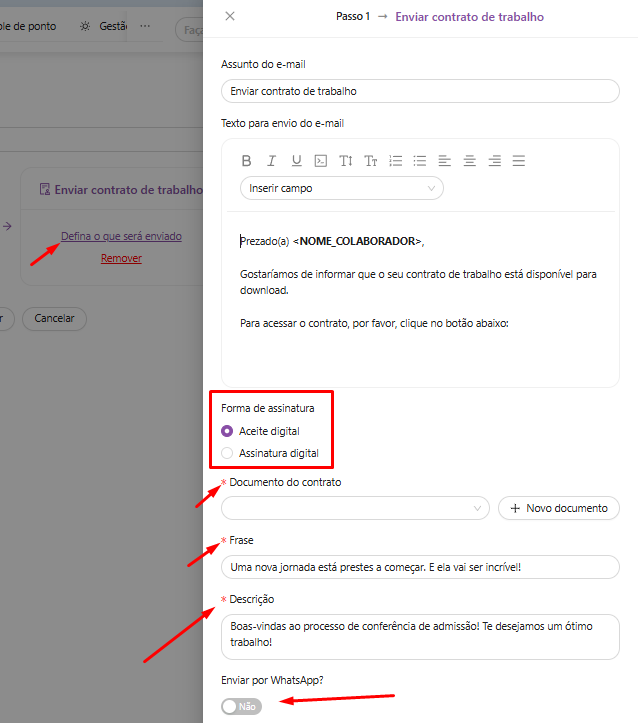Open the Gestão menu in top navigation
This screenshot has height=723, width=638.
103,25
